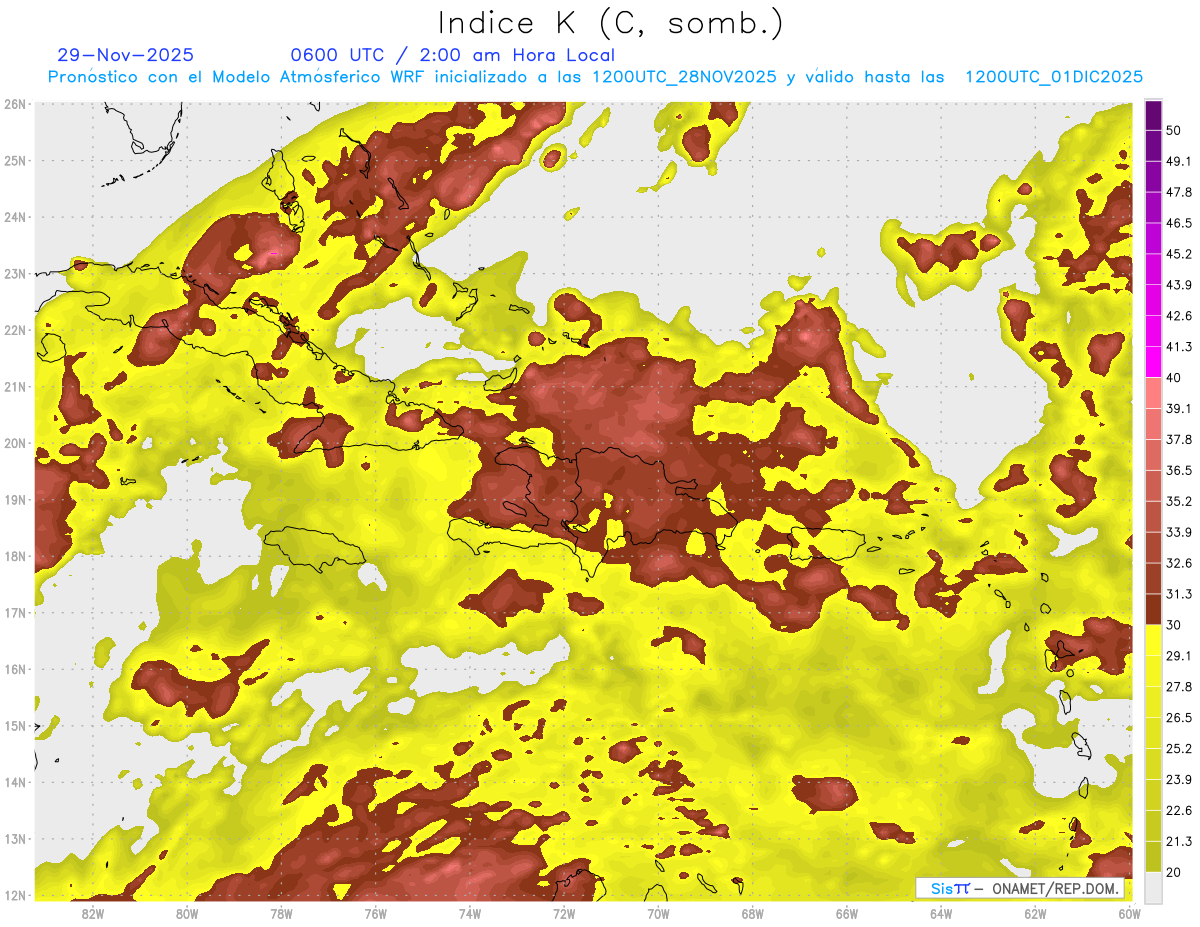Click the color scale value '49.1'
This screenshot has height=927, width=1200.
point(1178,161)
